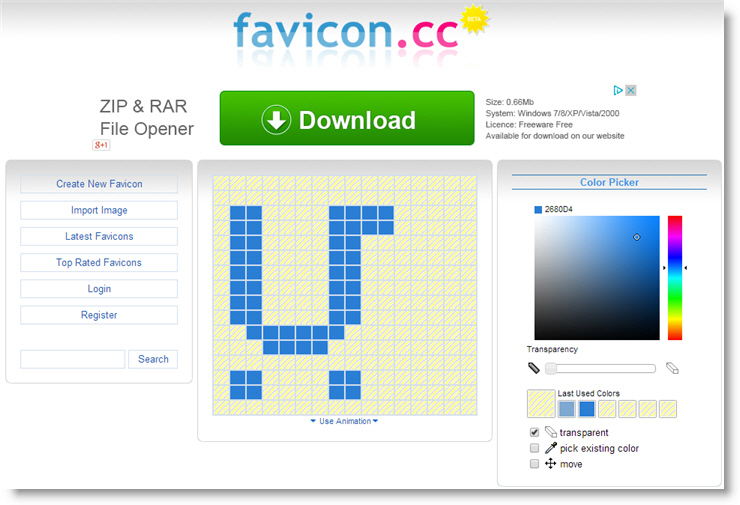Viewport: 740px width, 505px height.
Task: Go to Top Rated Favicons
Action: [99, 262]
